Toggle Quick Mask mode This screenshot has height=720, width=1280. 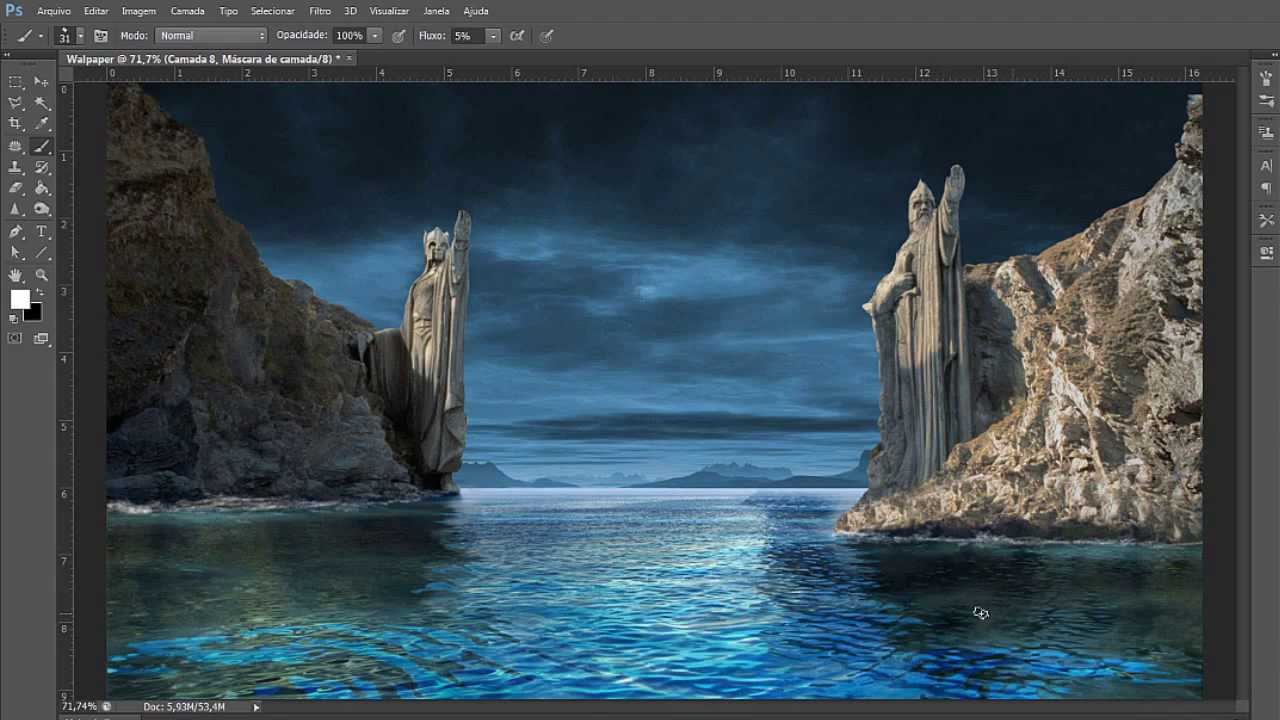point(16,338)
